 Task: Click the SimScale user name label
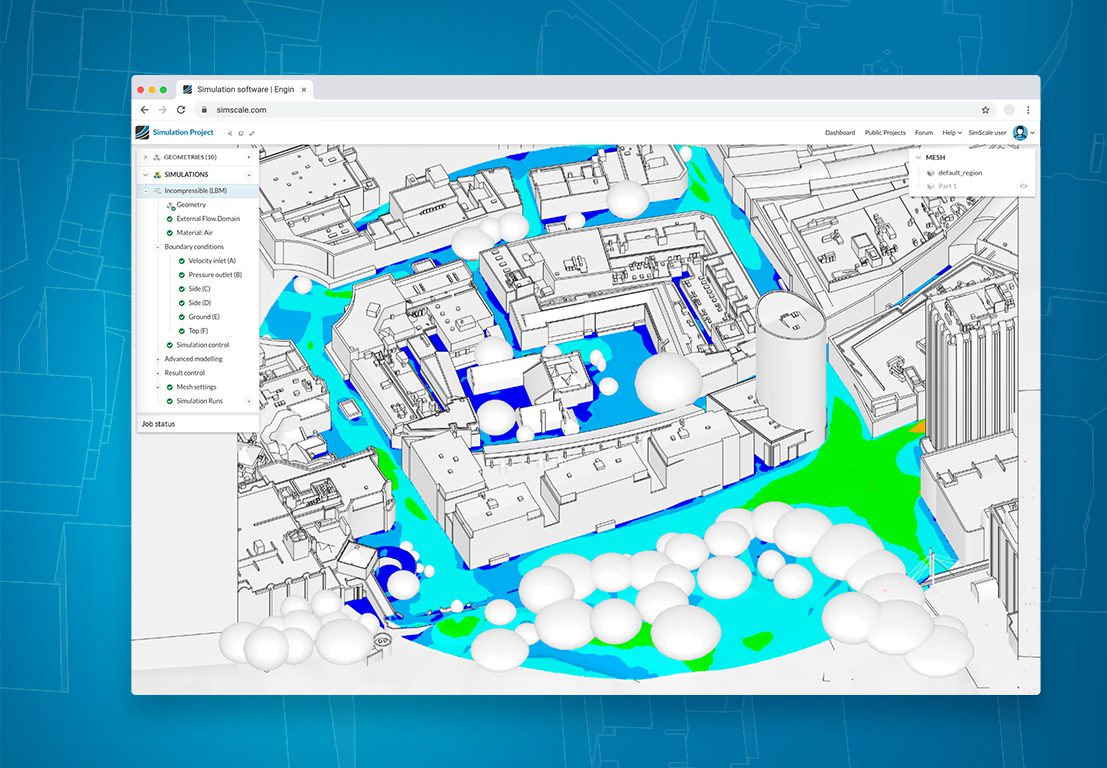pyautogui.click(x=988, y=133)
